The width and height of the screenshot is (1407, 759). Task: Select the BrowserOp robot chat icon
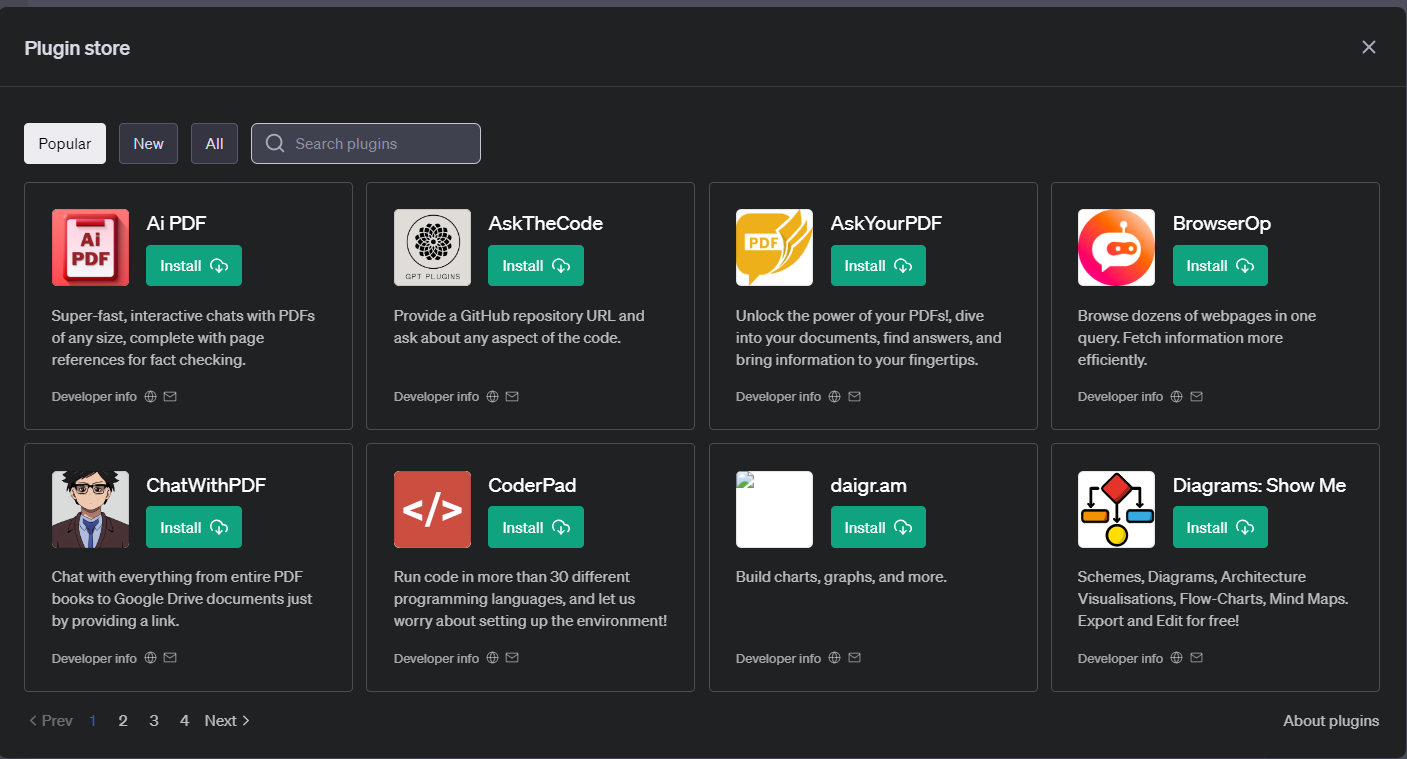(x=1116, y=247)
